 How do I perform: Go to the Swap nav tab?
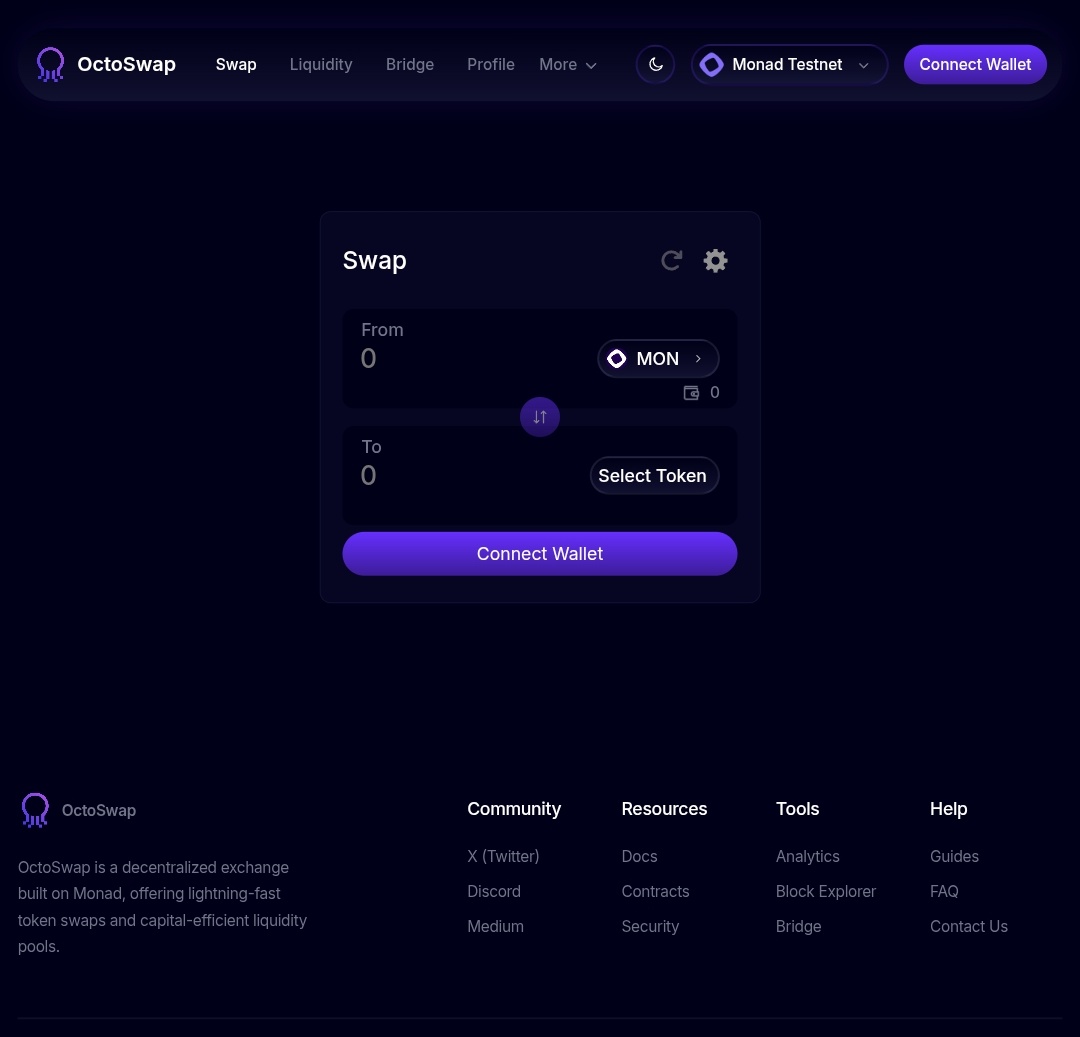[236, 65]
